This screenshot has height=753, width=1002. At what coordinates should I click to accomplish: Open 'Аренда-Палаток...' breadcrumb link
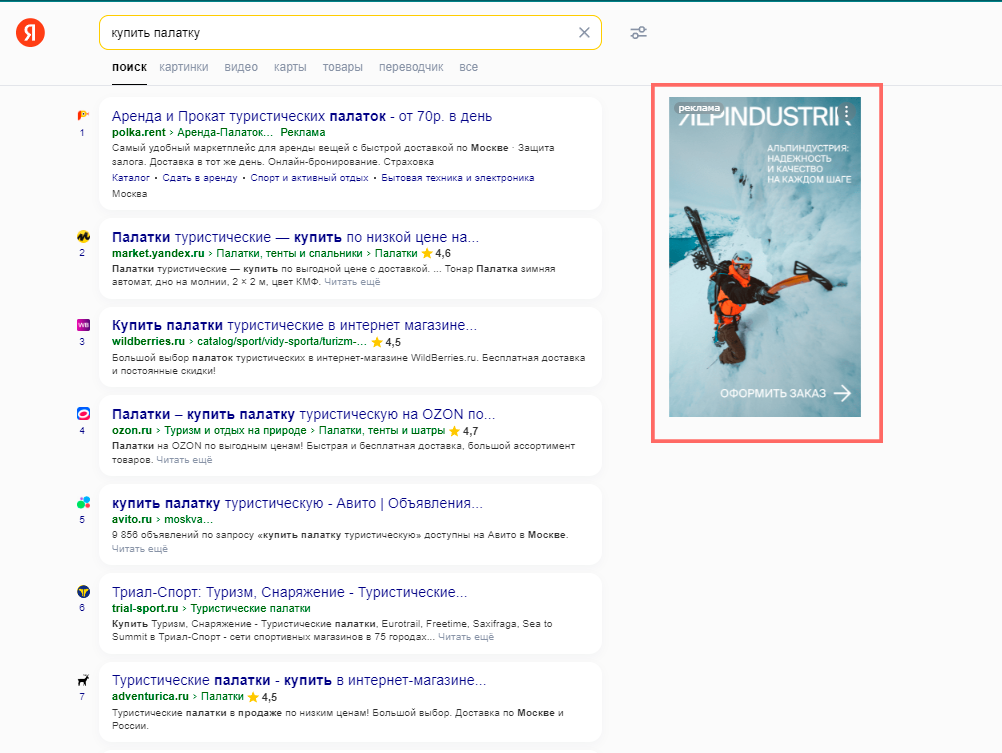click(x=225, y=132)
